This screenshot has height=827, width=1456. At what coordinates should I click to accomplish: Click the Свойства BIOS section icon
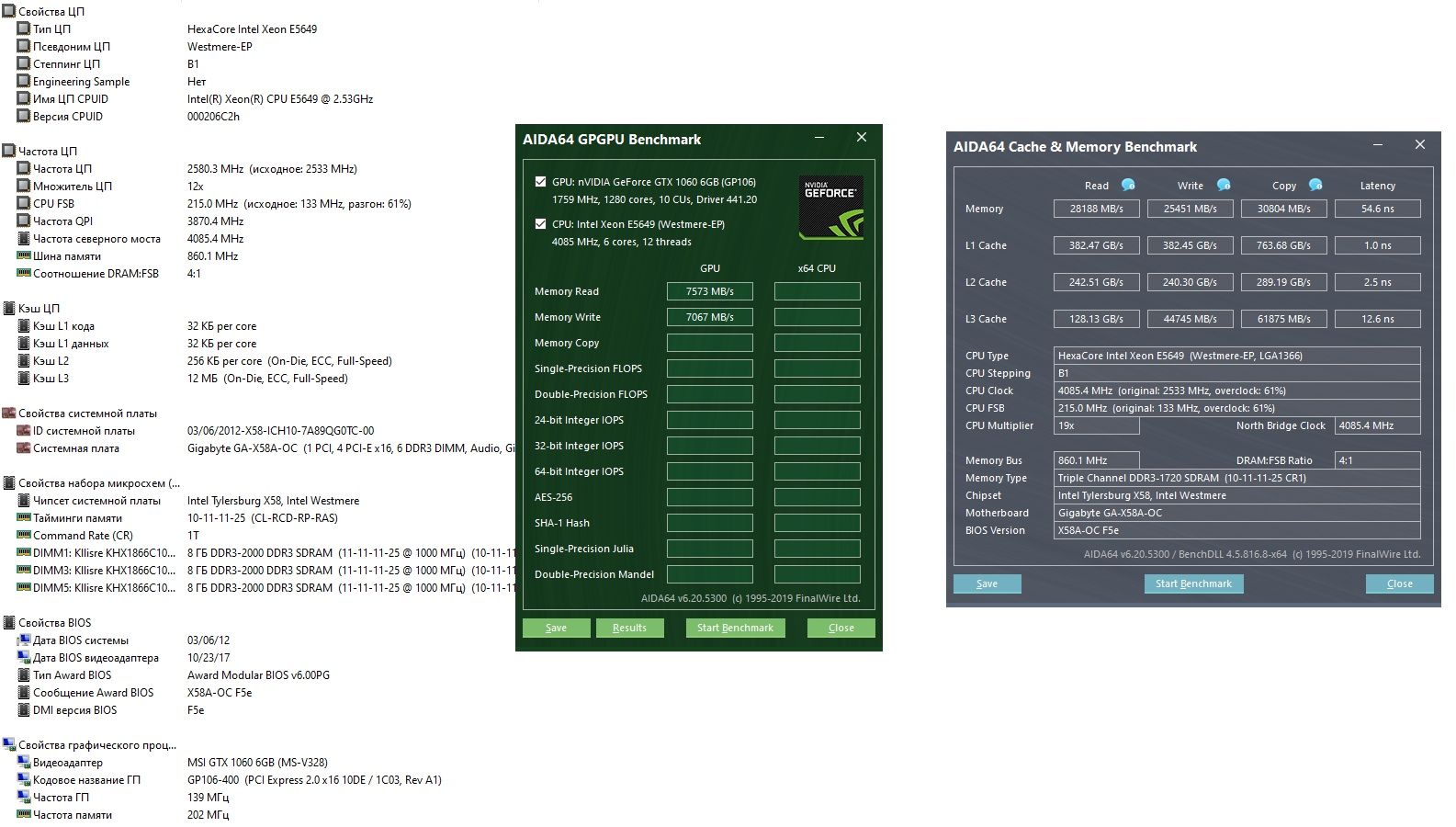pos(9,622)
